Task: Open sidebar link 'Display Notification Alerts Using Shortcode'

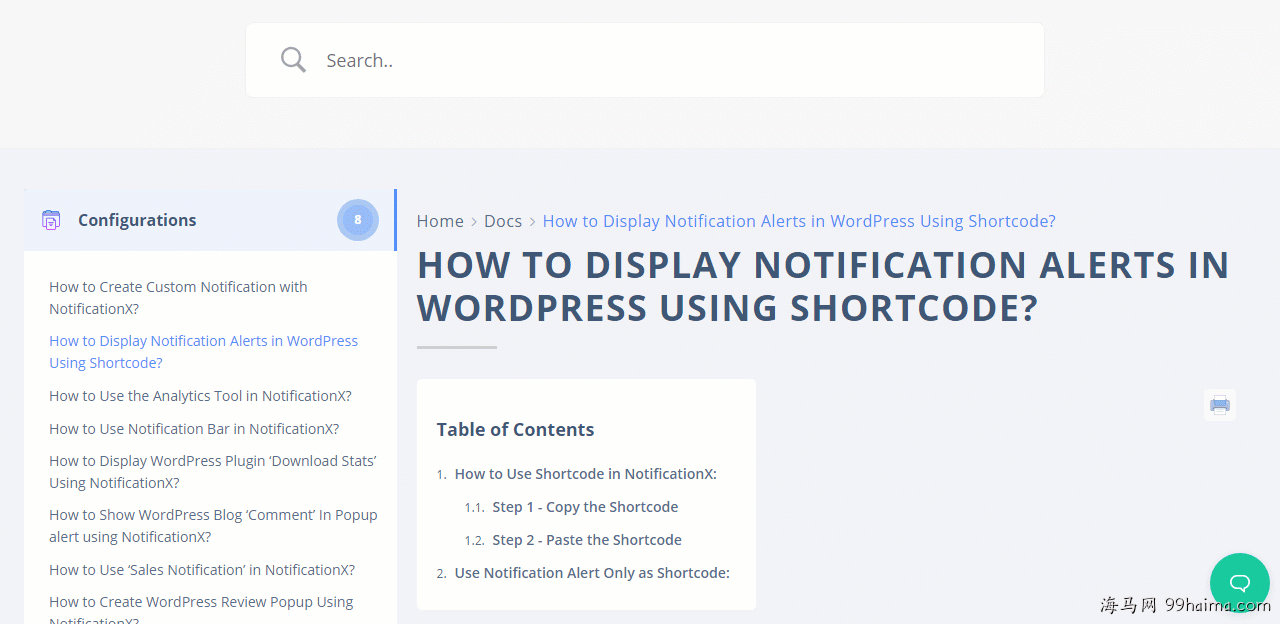Action: pyautogui.click(x=203, y=352)
